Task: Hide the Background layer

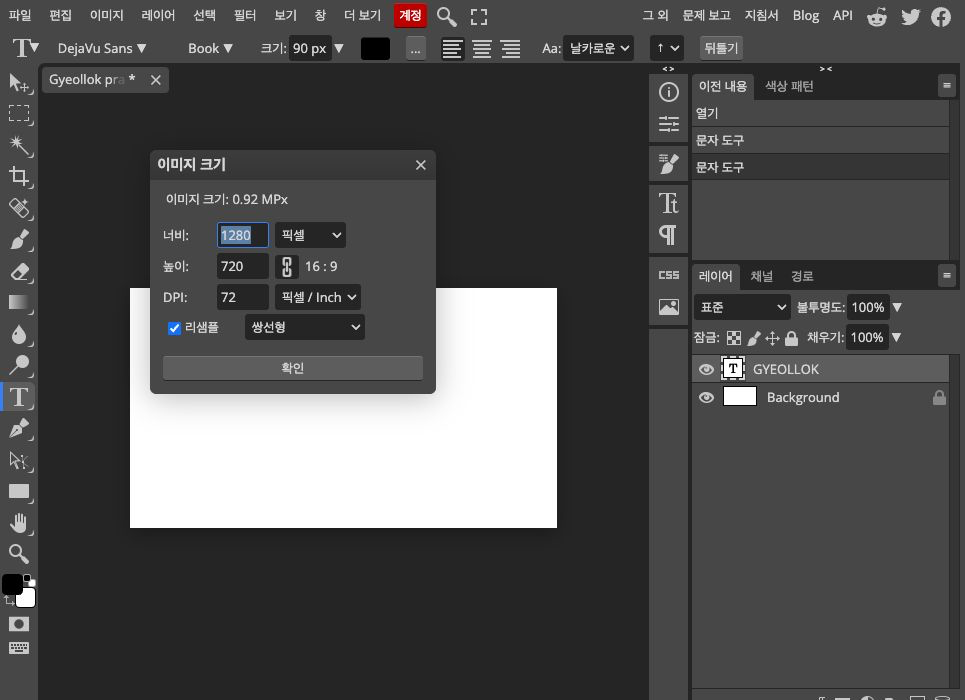Action: [x=706, y=398]
